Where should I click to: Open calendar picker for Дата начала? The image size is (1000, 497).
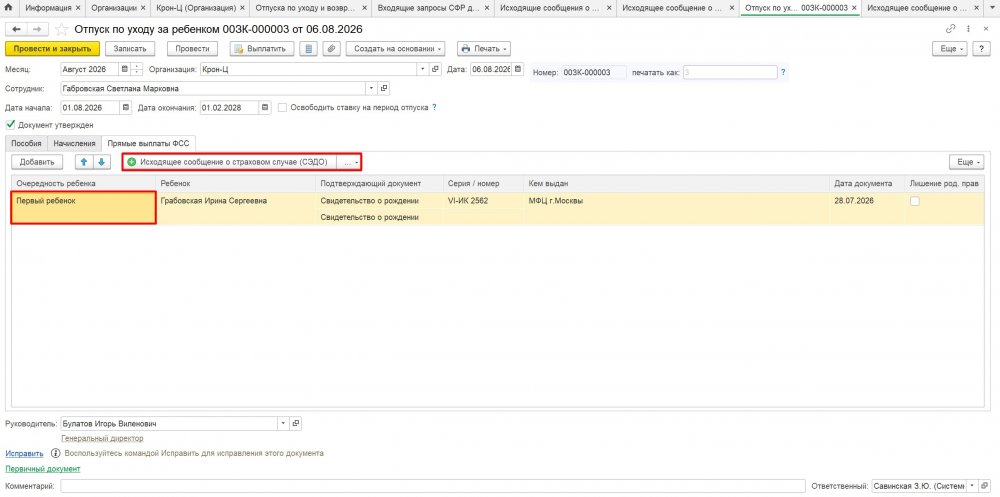[126, 108]
